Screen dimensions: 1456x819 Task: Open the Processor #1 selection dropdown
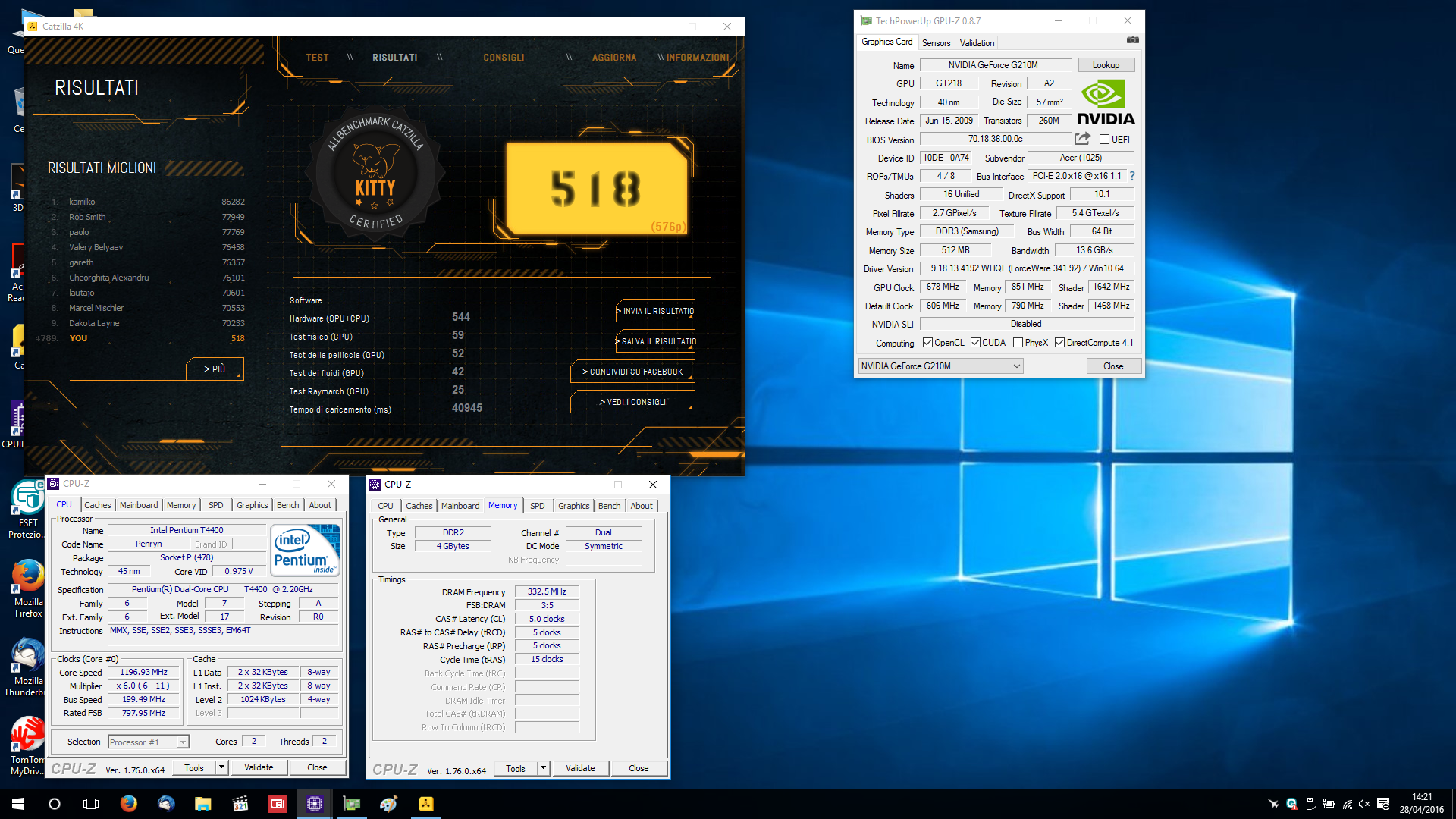point(148,742)
